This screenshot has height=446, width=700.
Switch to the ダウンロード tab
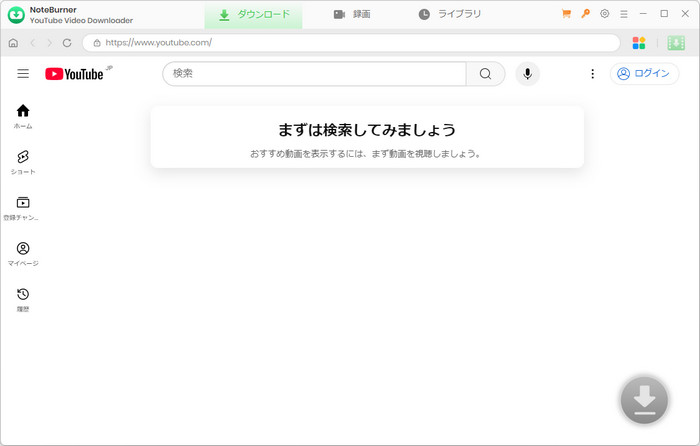pos(254,15)
